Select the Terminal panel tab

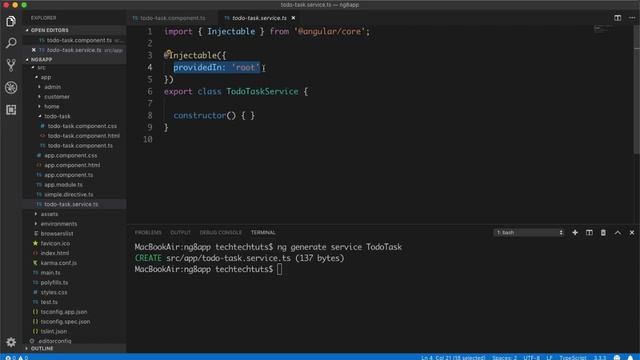click(263, 232)
